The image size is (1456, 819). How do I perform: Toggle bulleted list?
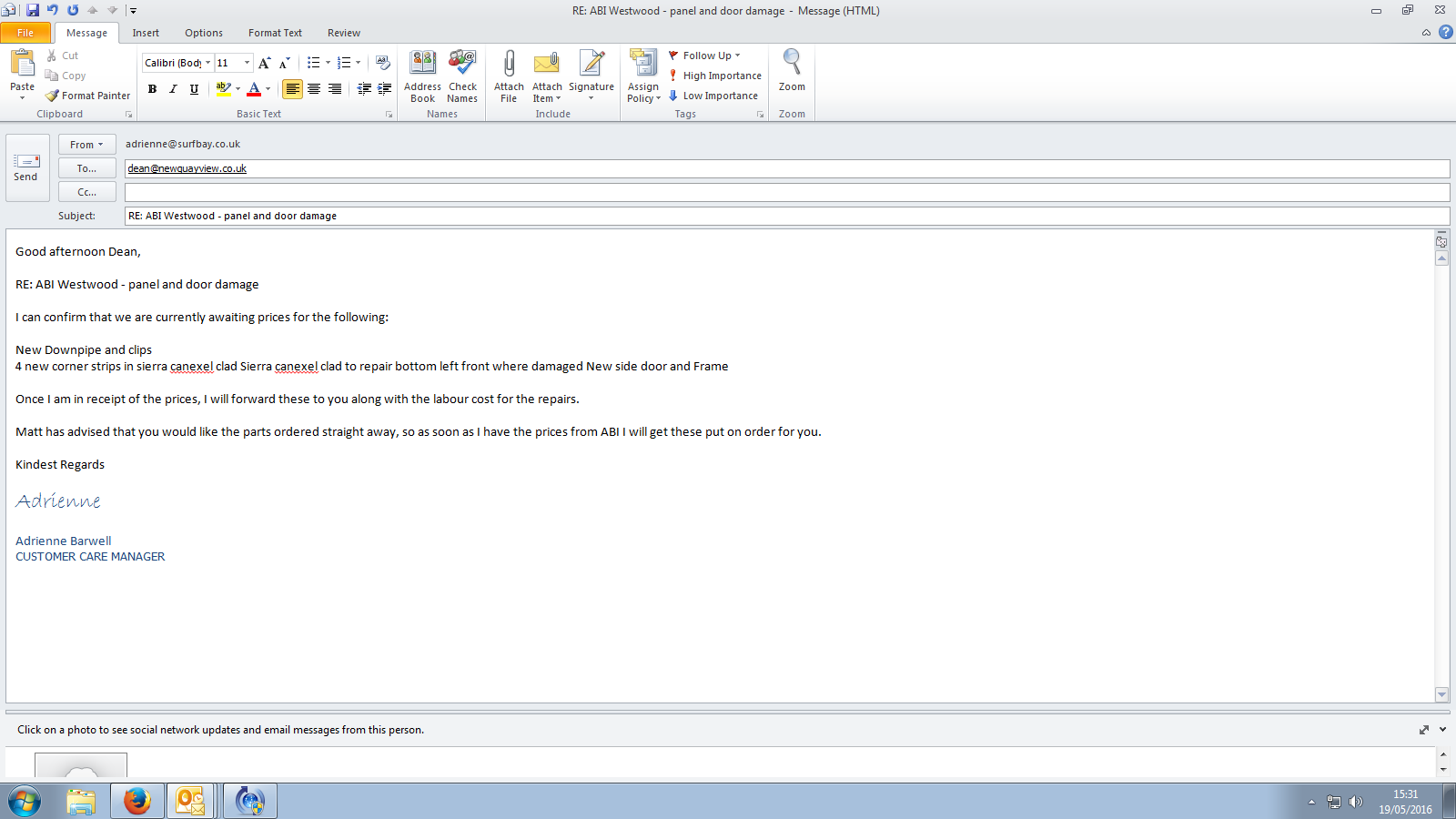tap(313, 63)
